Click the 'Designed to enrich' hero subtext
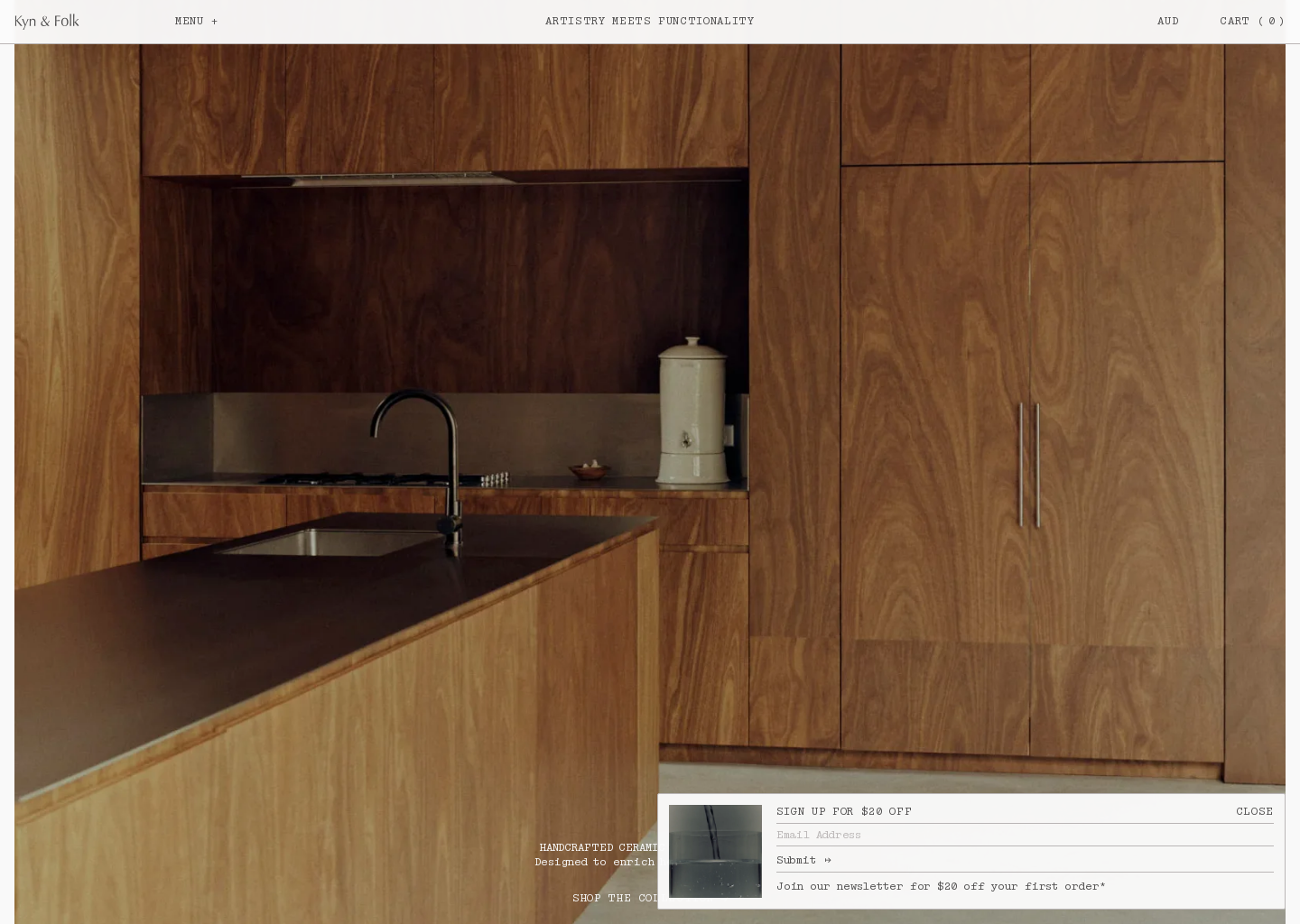Image resolution: width=1300 pixels, height=924 pixels. 595,862
